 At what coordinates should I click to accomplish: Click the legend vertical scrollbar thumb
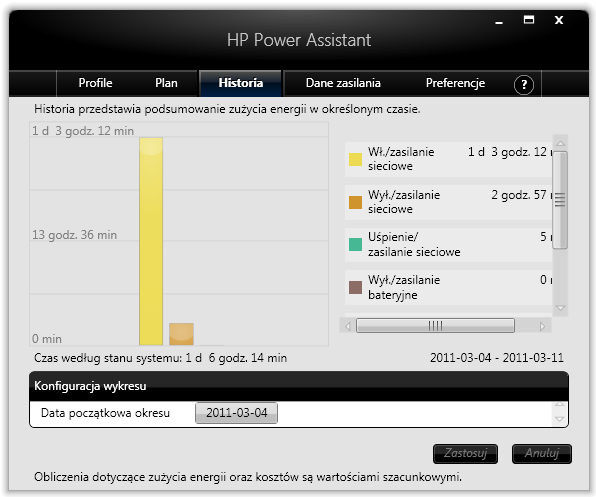click(x=560, y=200)
